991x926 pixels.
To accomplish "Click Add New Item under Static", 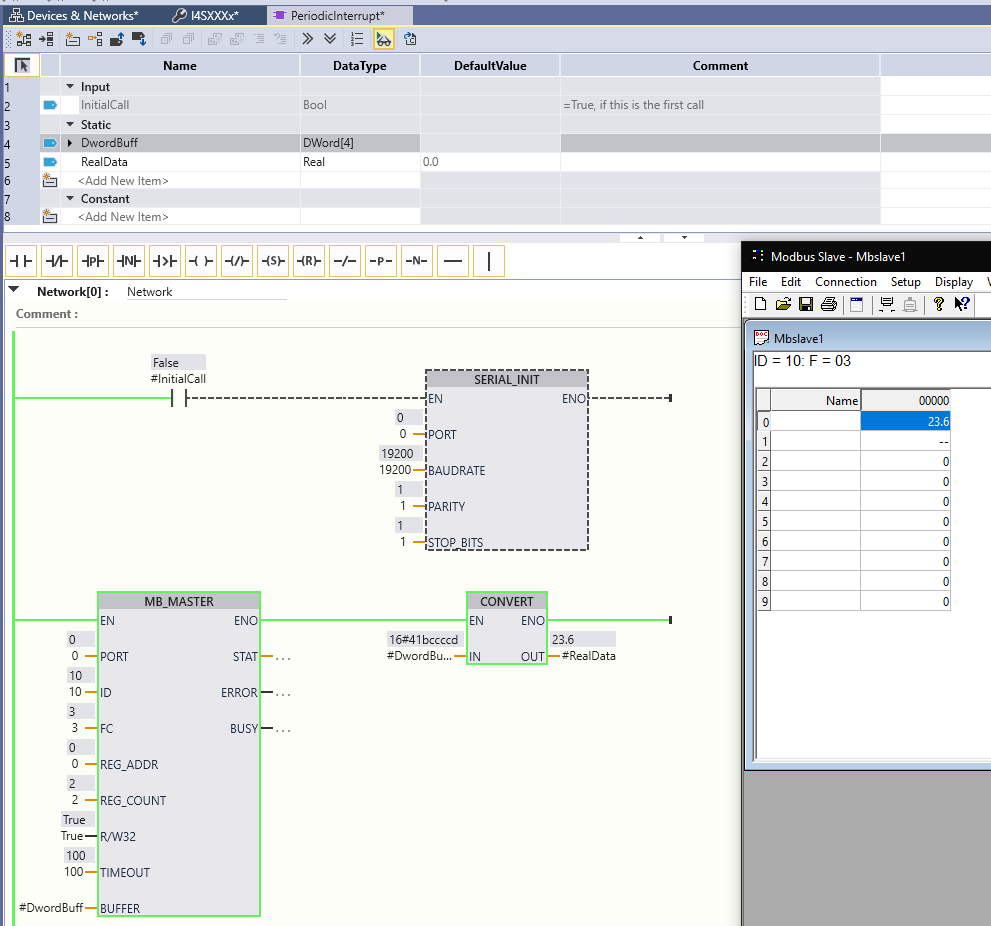I will pyautogui.click(x=123, y=181).
